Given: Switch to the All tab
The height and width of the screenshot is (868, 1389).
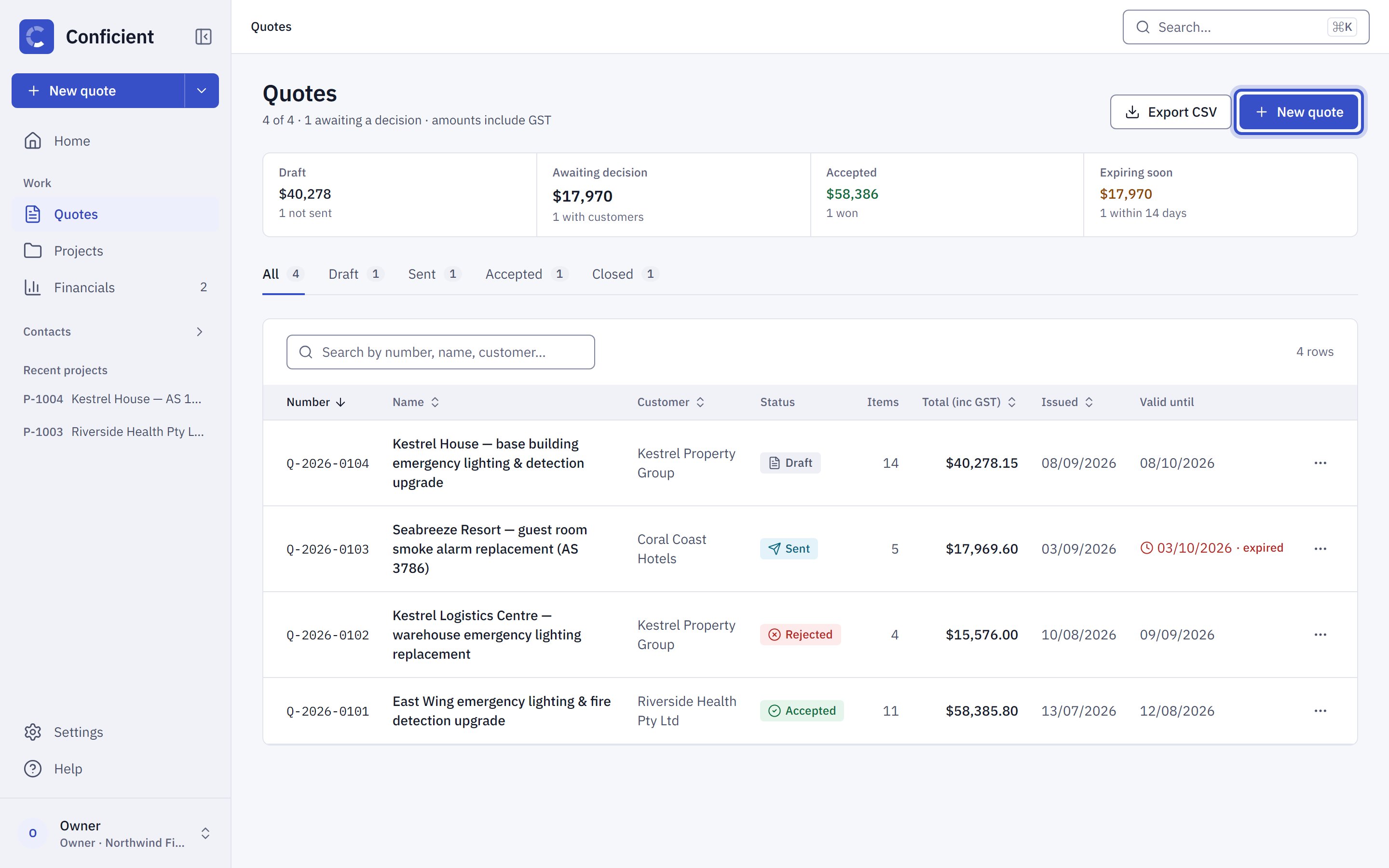Looking at the screenshot, I should 283,274.
